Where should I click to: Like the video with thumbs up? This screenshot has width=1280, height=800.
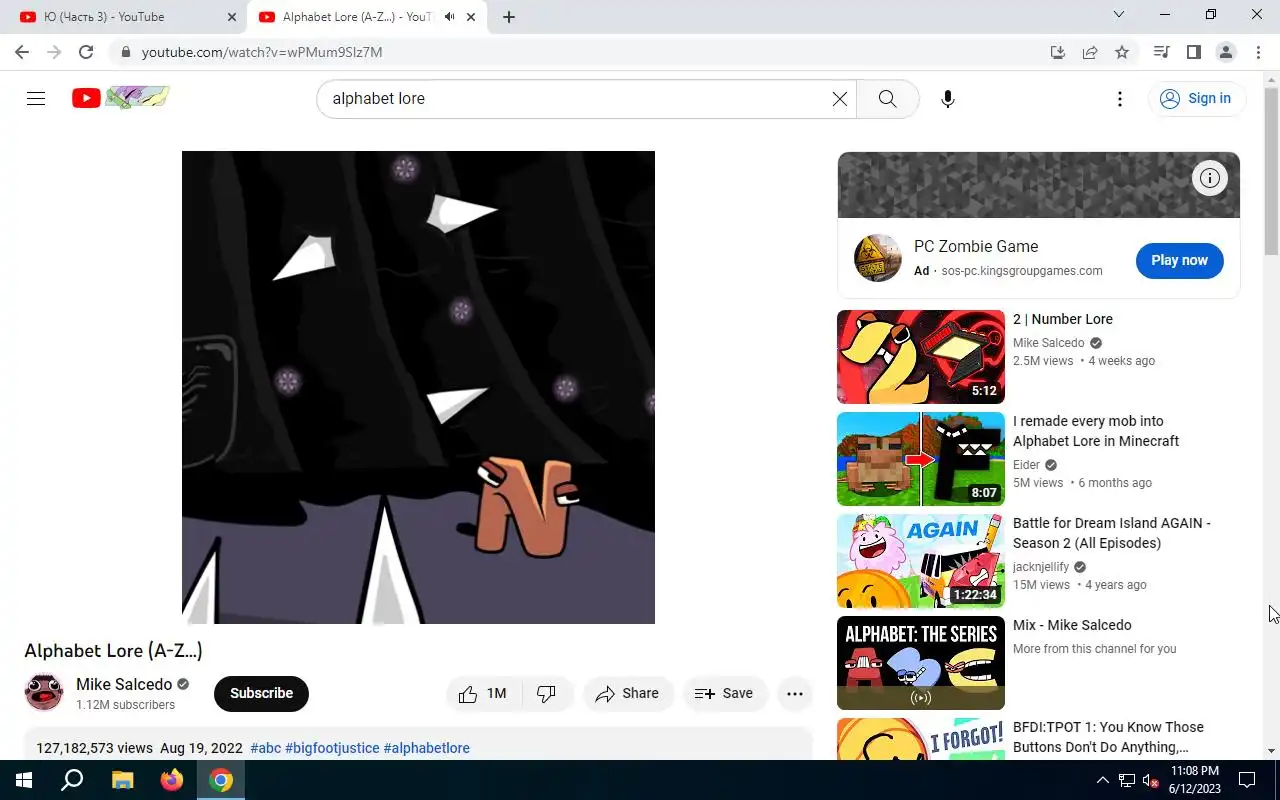[x=483, y=693]
